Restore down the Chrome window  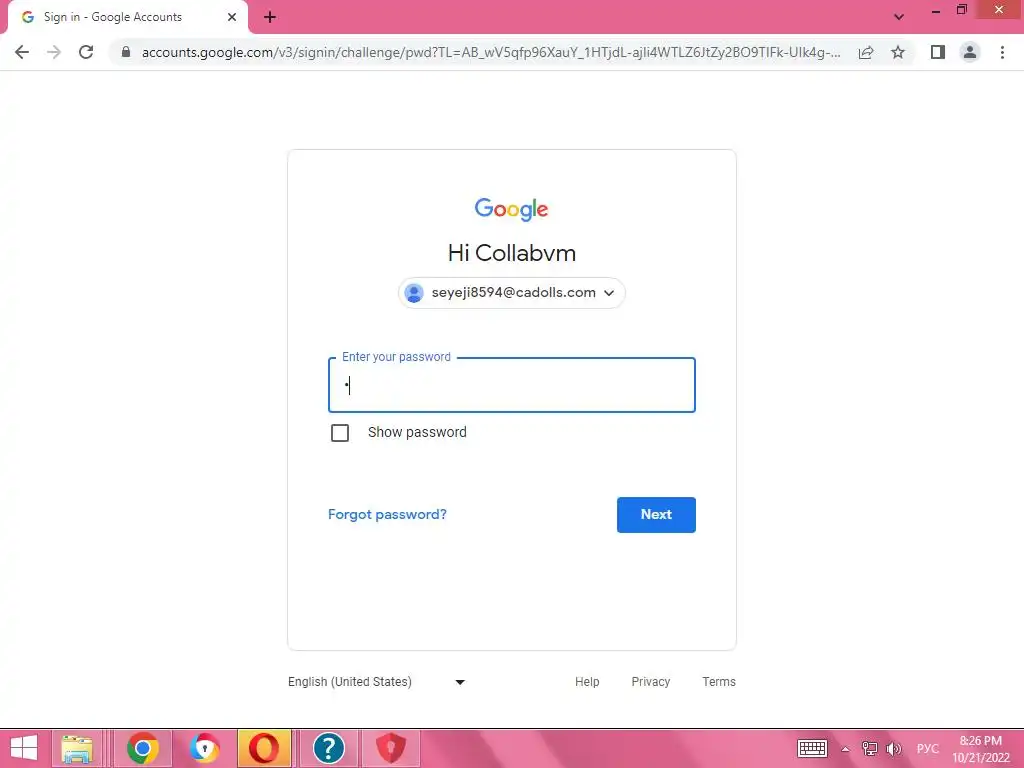tap(961, 10)
